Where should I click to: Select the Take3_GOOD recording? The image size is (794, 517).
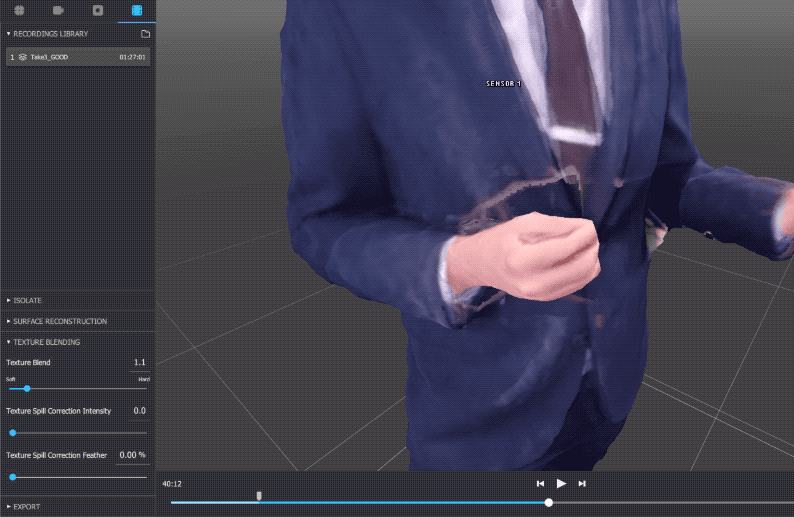click(77, 57)
